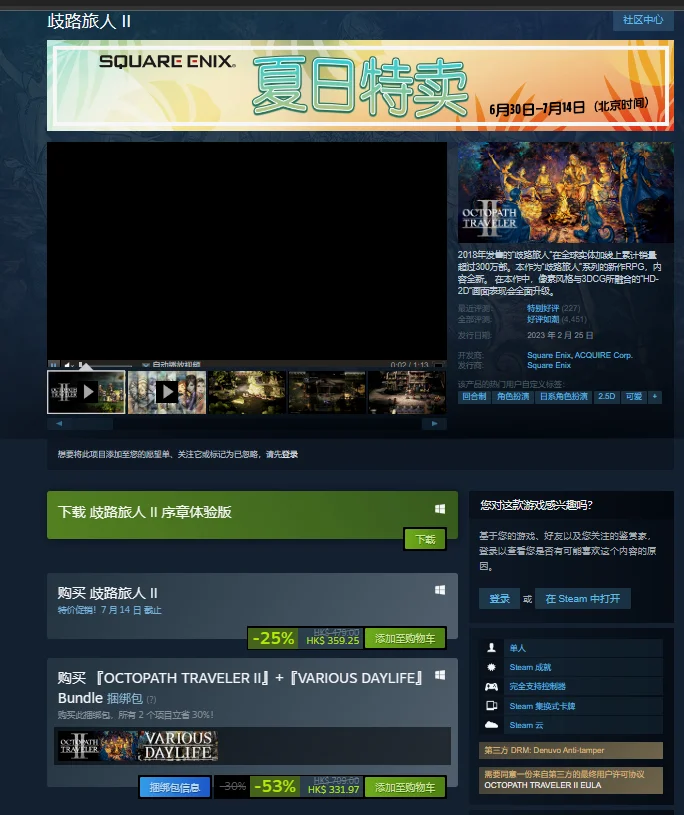Open publisher Square Enix link
This screenshot has width=684, height=815.
549,365
